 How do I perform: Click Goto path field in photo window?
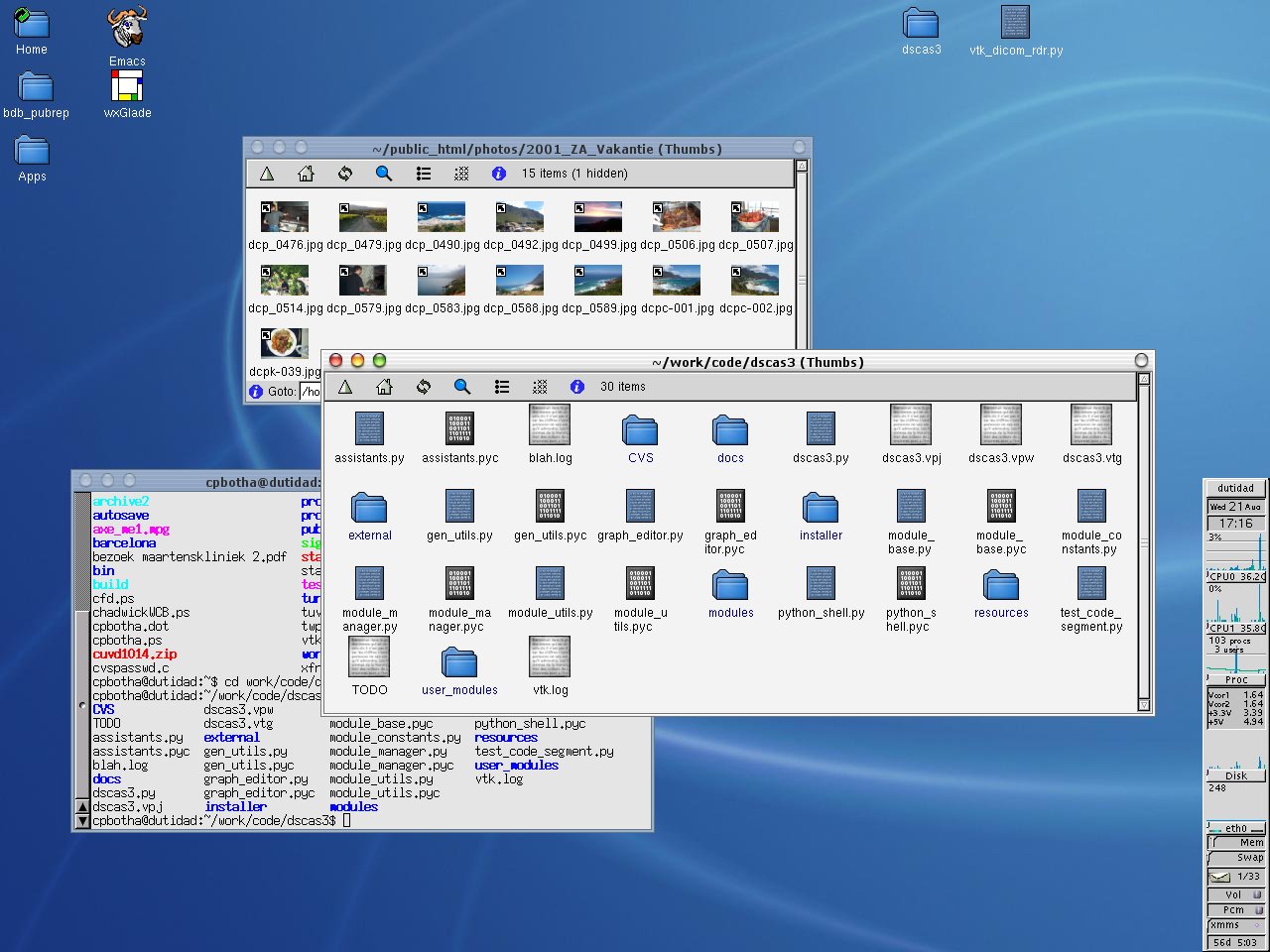click(310, 392)
